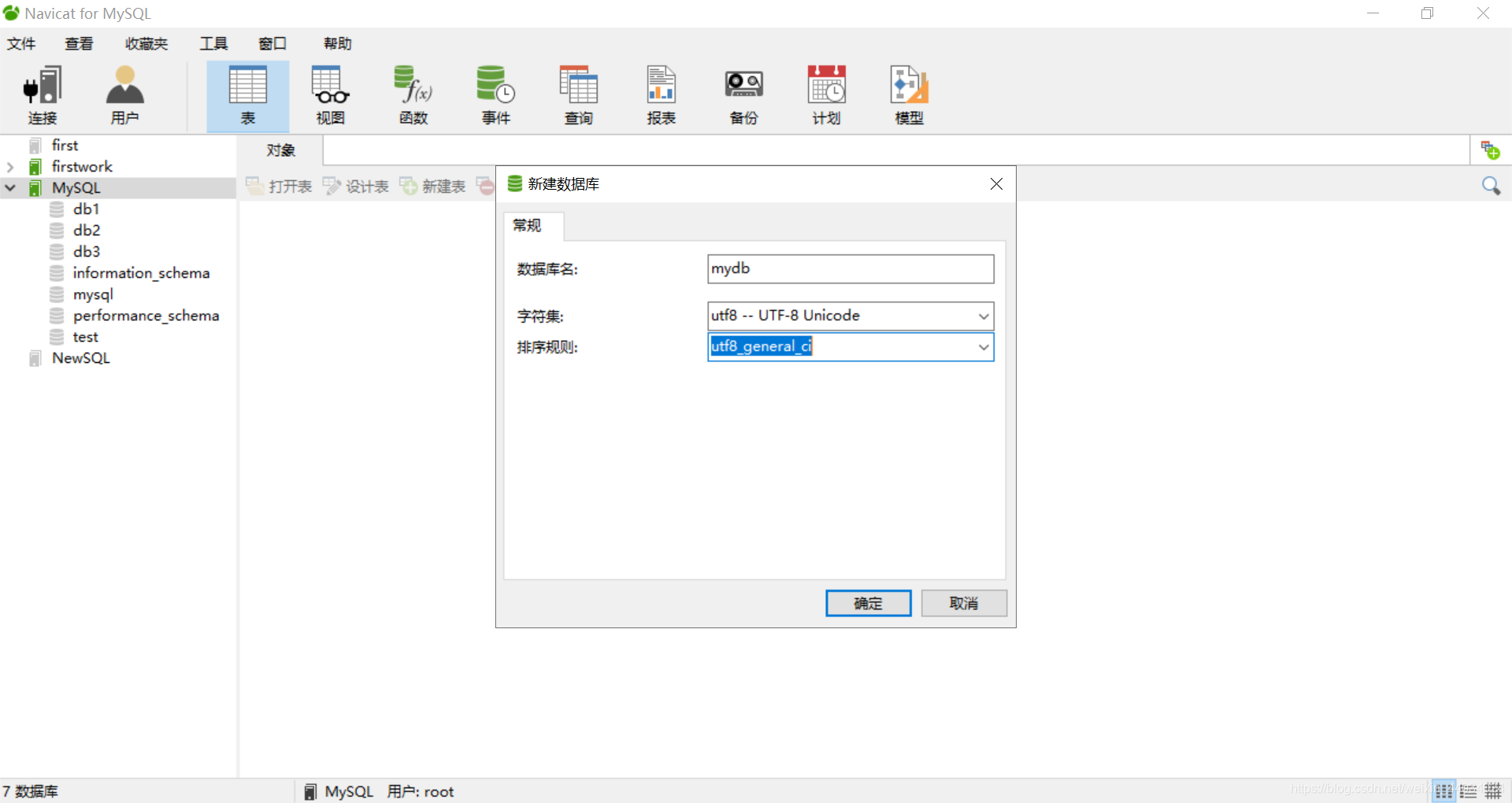The image size is (1512, 803).
Task: Collapse the MySQL connection node
Action: pos(10,188)
